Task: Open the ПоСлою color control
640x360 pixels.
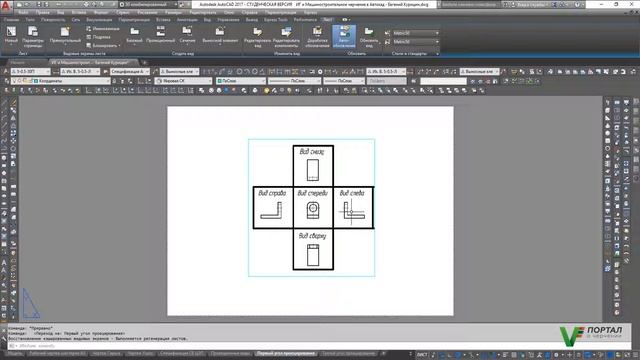Action: (241, 81)
